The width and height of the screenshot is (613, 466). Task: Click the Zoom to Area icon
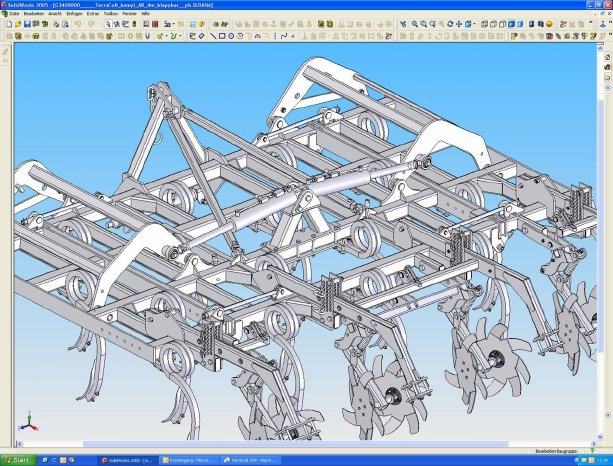point(423,24)
